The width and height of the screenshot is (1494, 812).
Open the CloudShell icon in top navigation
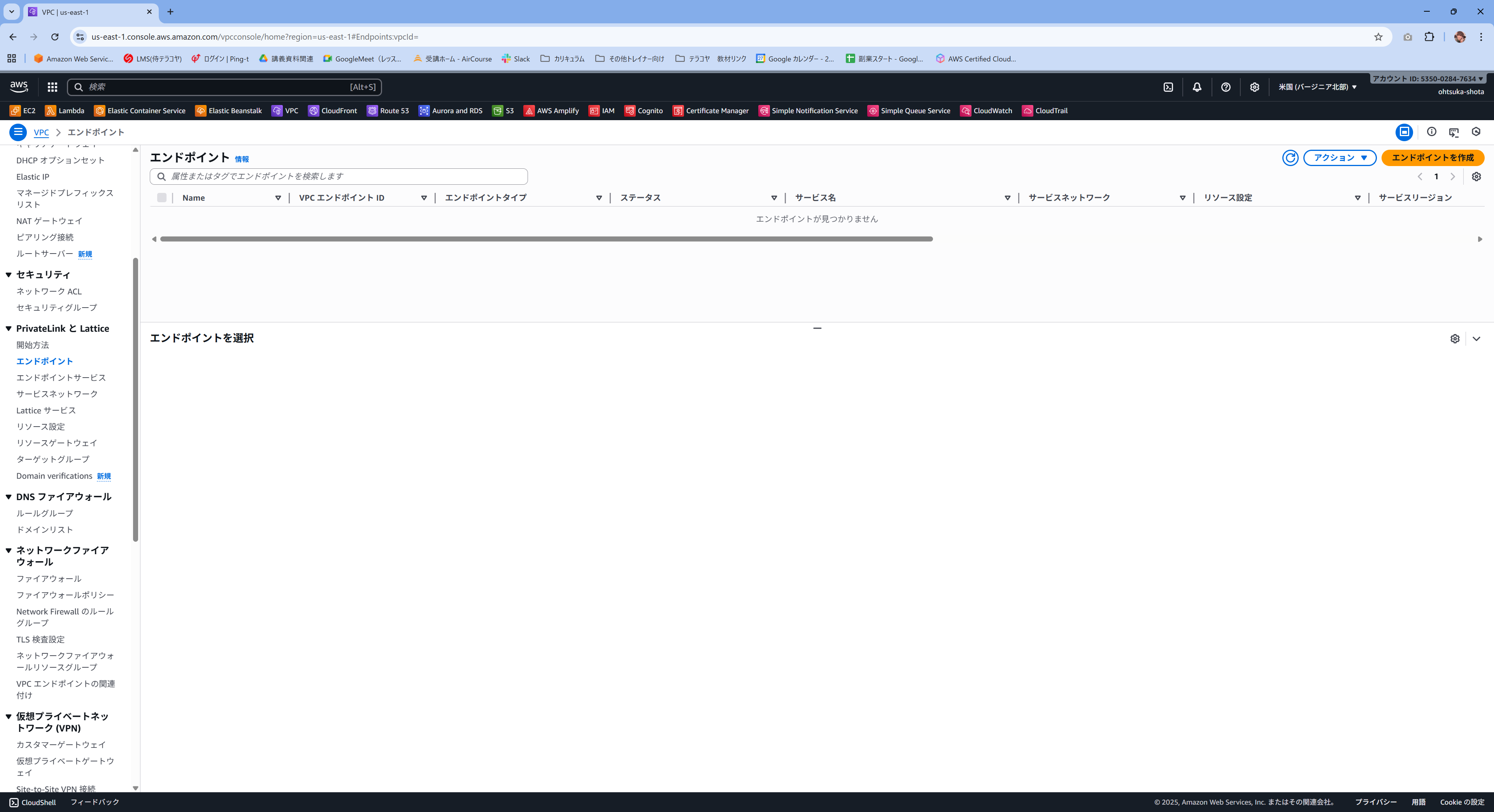[x=1168, y=87]
